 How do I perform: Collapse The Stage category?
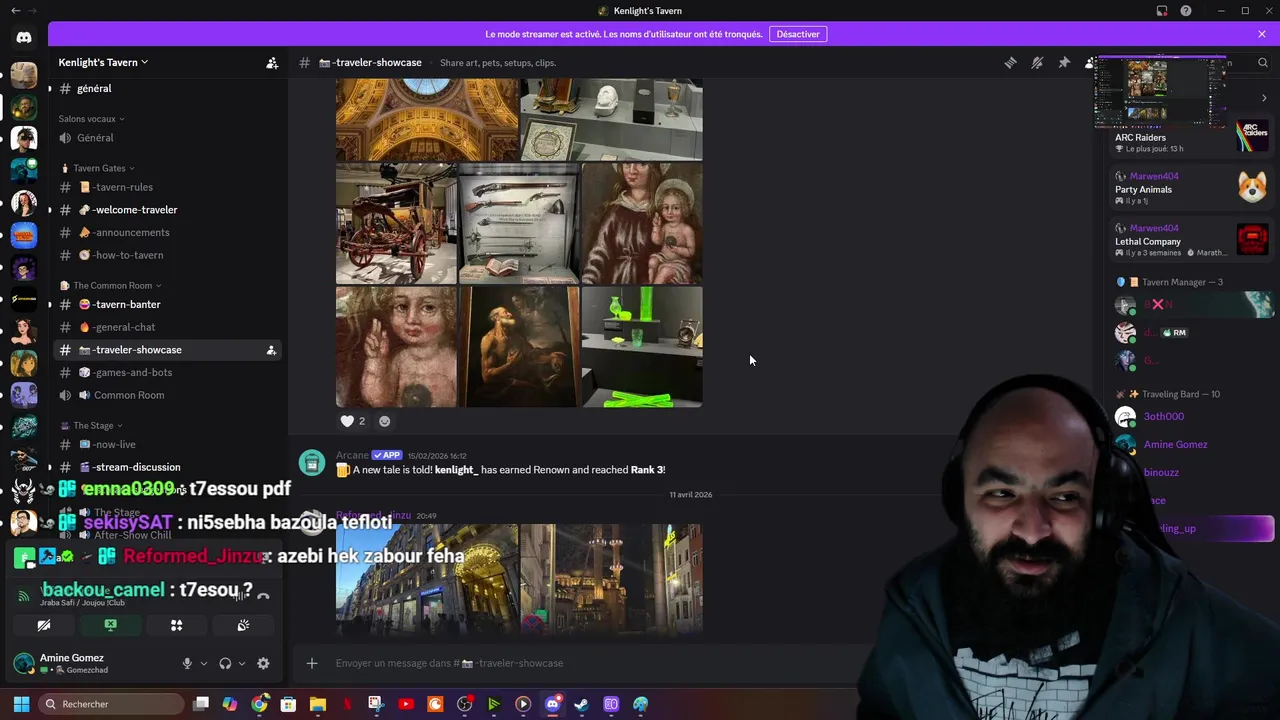(x=91, y=426)
